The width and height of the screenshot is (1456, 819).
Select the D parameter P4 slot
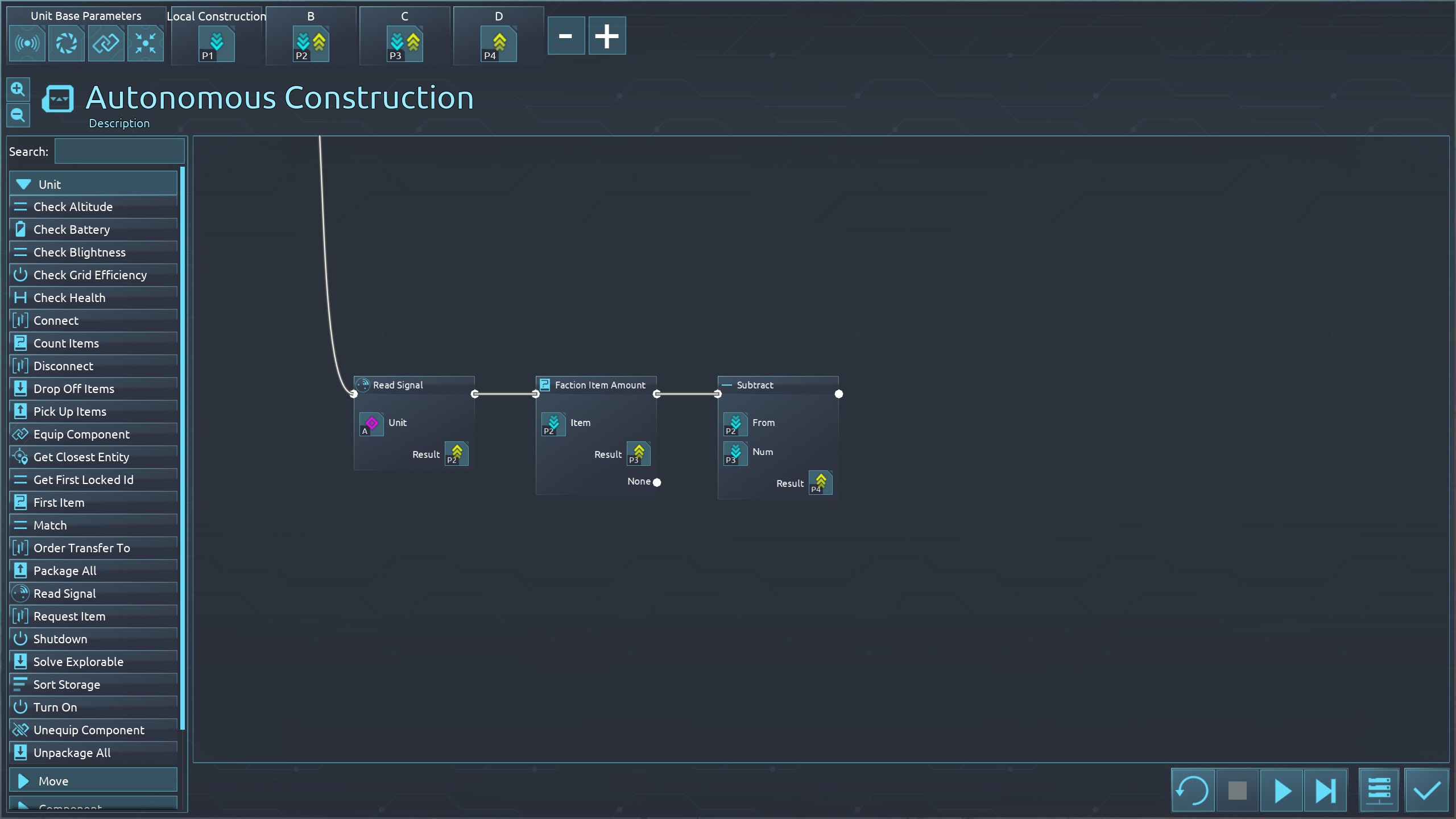(498, 44)
